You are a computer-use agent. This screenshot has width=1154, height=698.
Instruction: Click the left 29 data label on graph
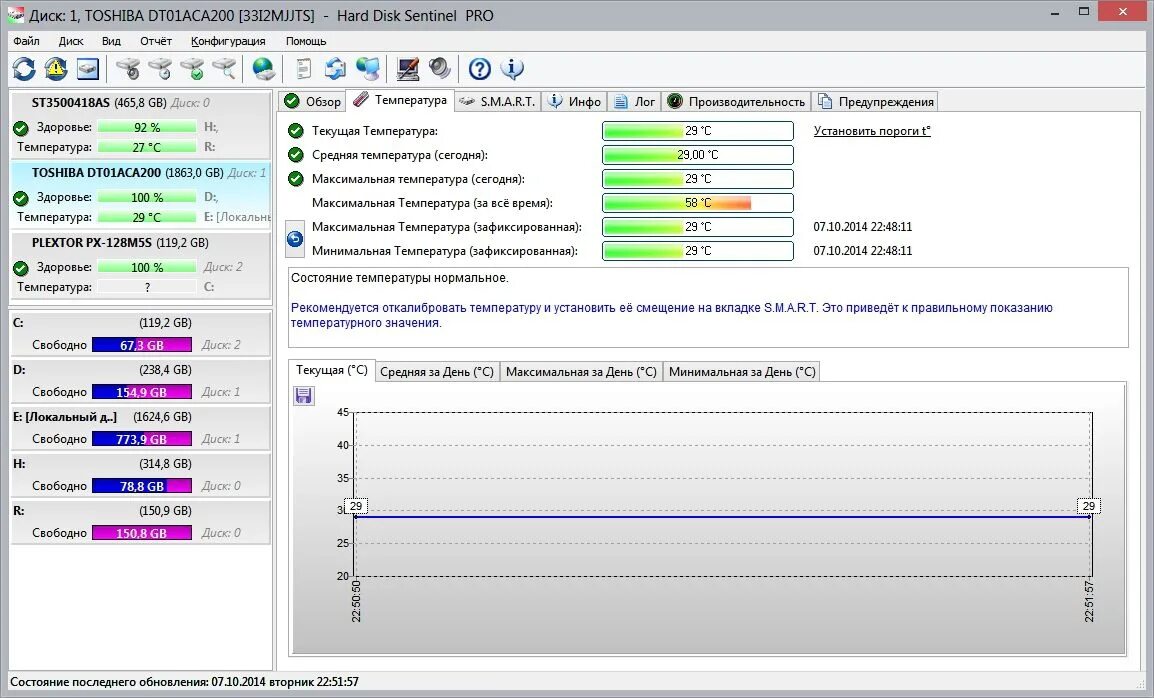coord(356,507)
